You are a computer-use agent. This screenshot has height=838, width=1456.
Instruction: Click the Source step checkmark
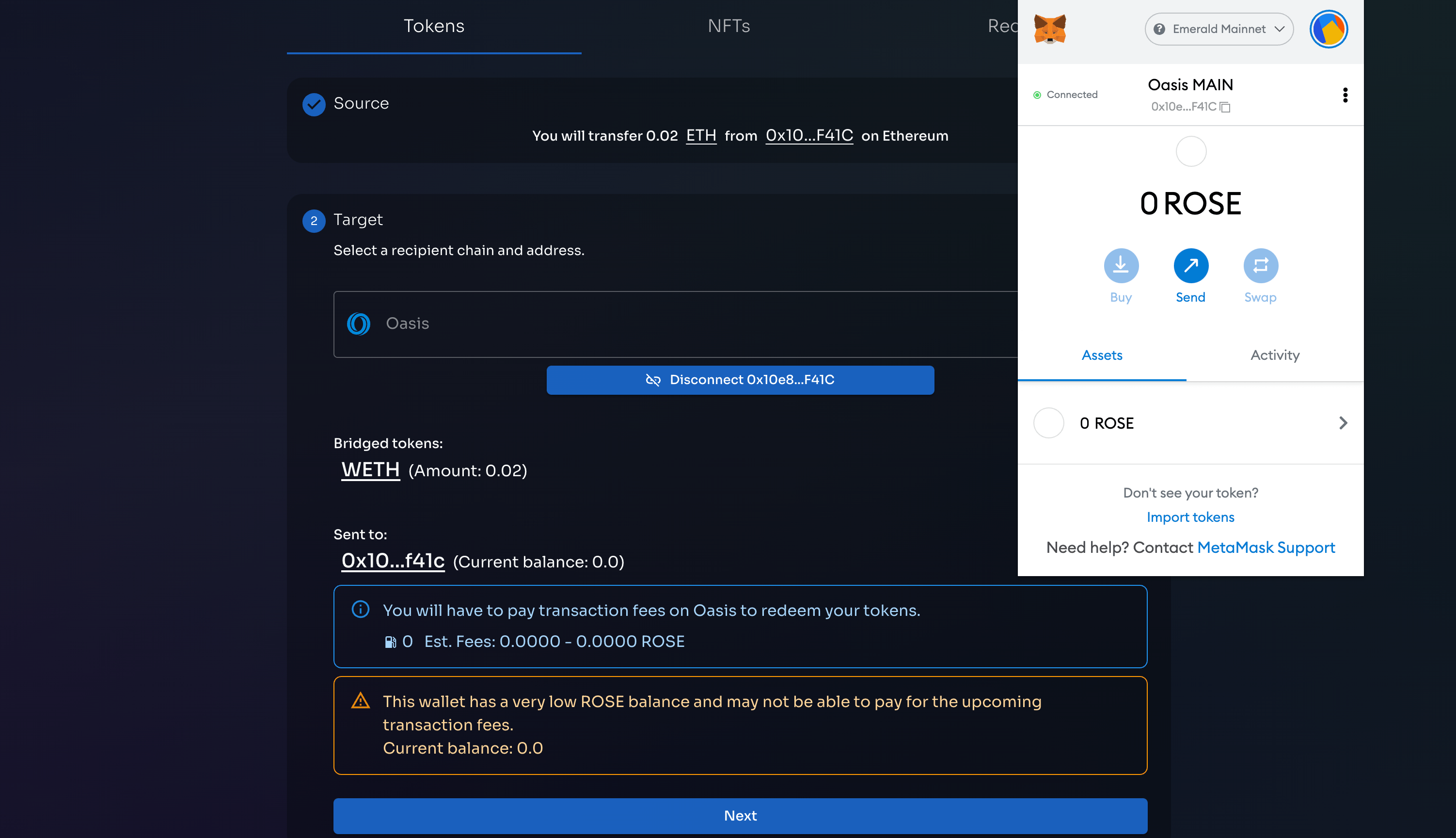[x=314, y=104]
